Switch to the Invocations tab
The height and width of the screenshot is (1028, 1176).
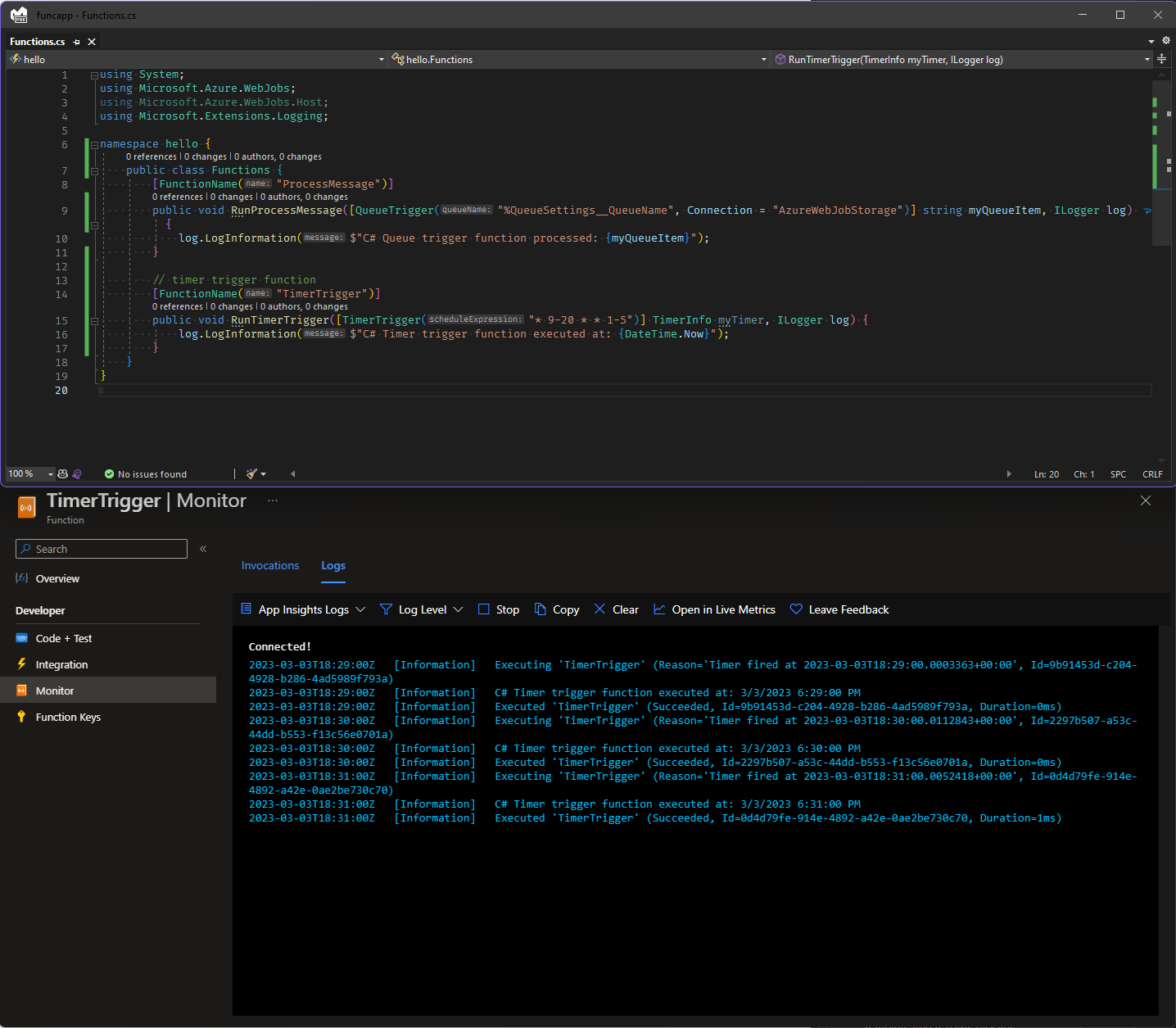pos(270,565)
